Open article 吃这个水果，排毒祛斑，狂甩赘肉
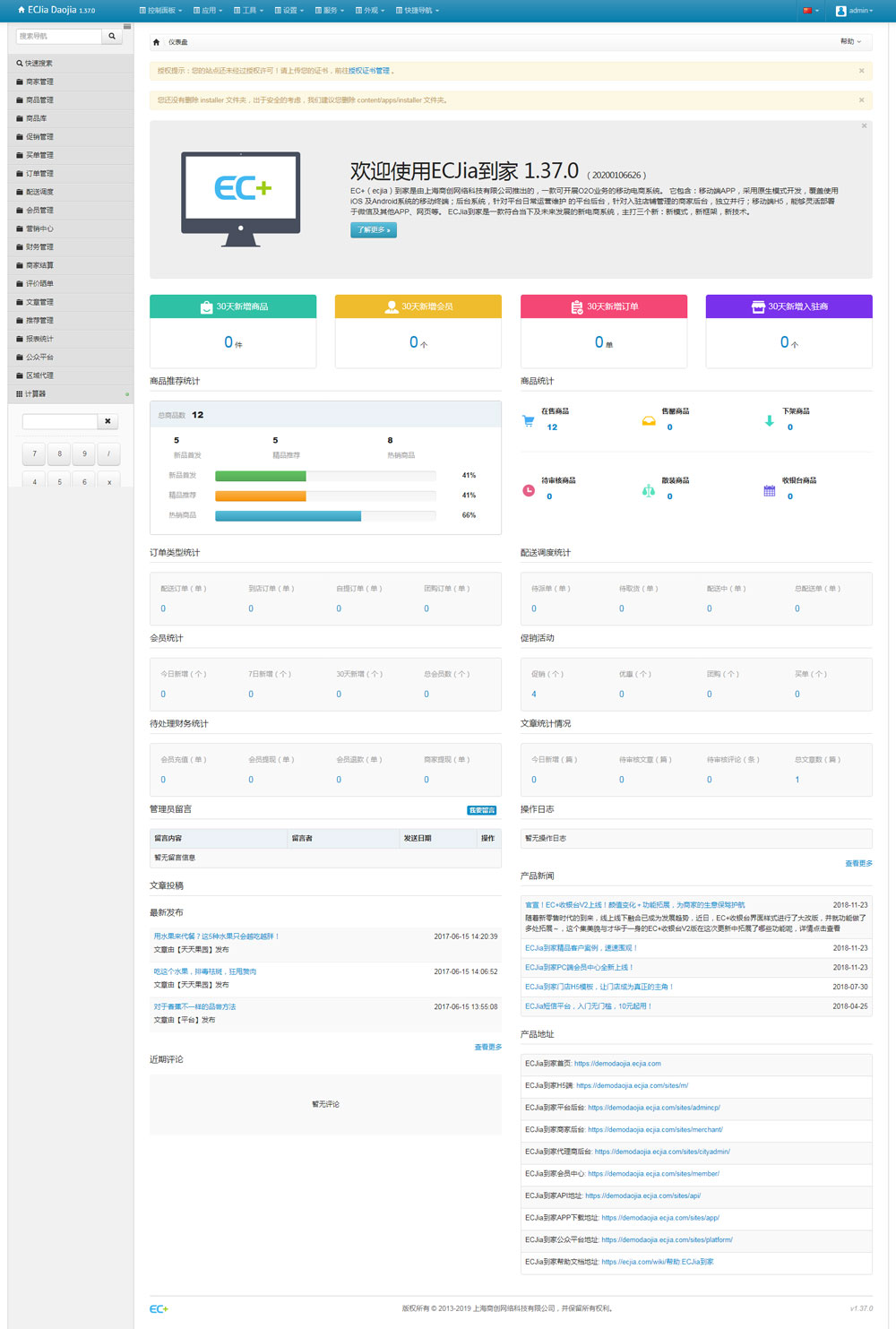 click(x=205, y=971)
